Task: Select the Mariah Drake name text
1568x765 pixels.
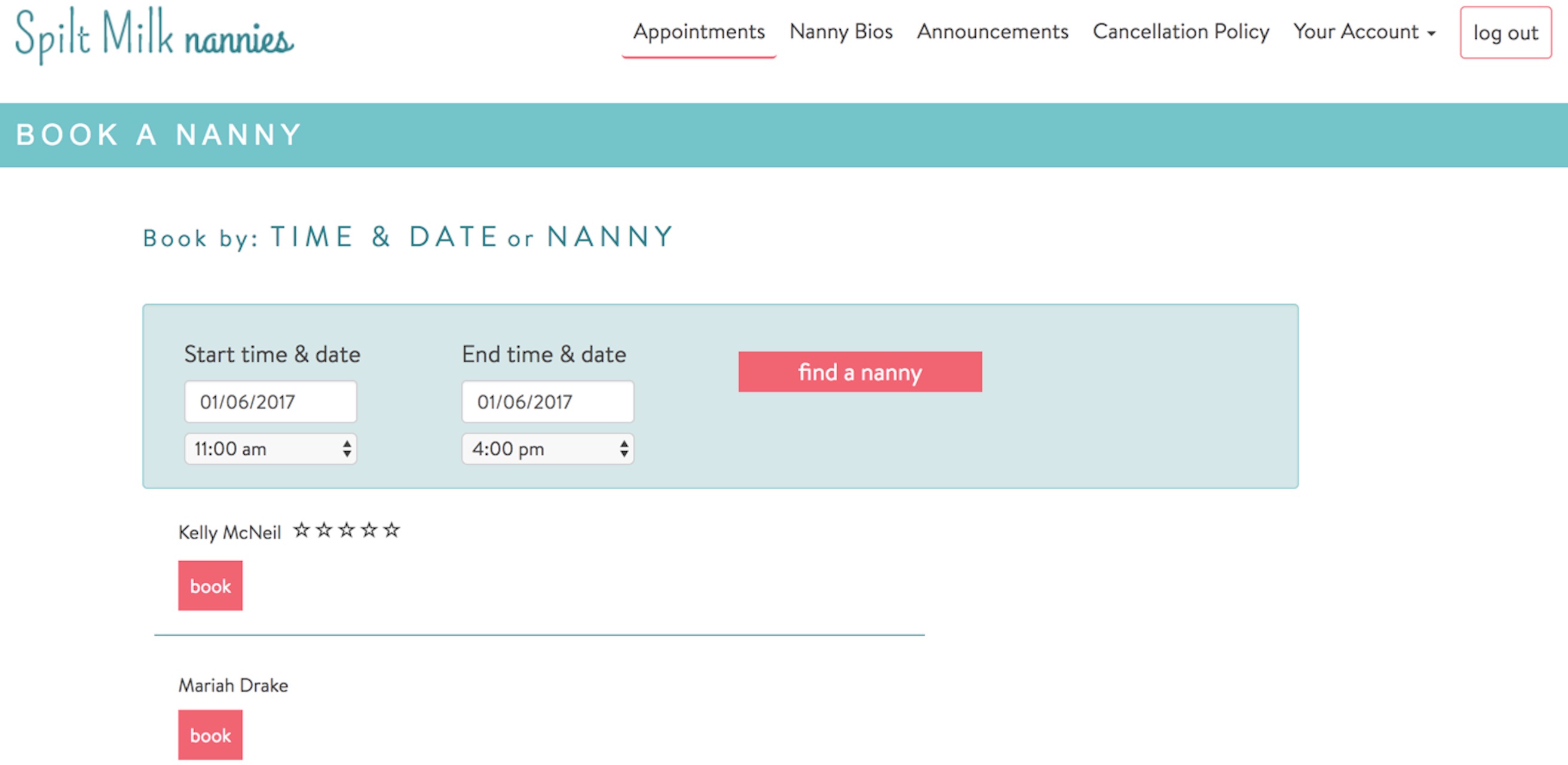Action: (x=233, y=686)
